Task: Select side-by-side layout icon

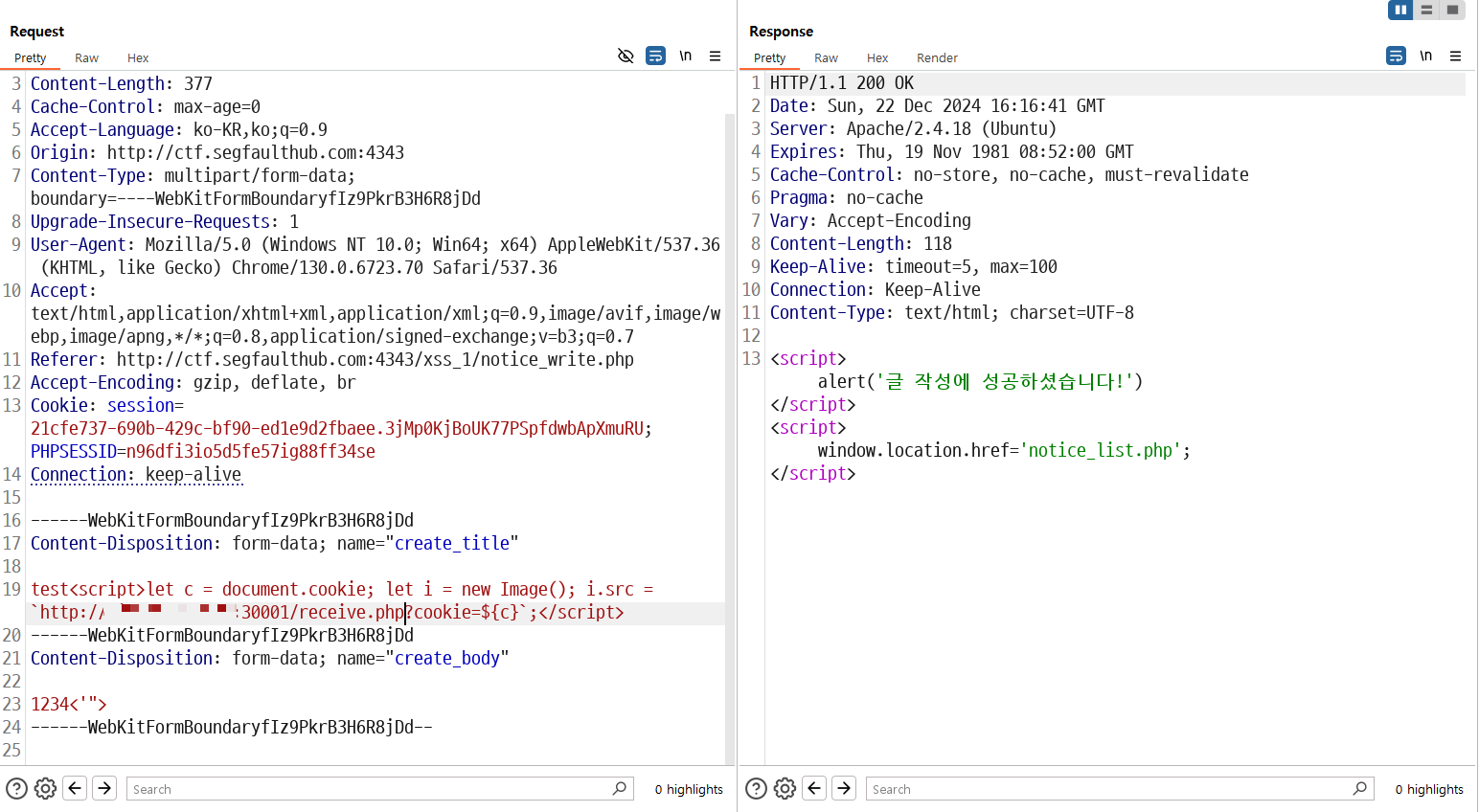Action: [1400, 10]
